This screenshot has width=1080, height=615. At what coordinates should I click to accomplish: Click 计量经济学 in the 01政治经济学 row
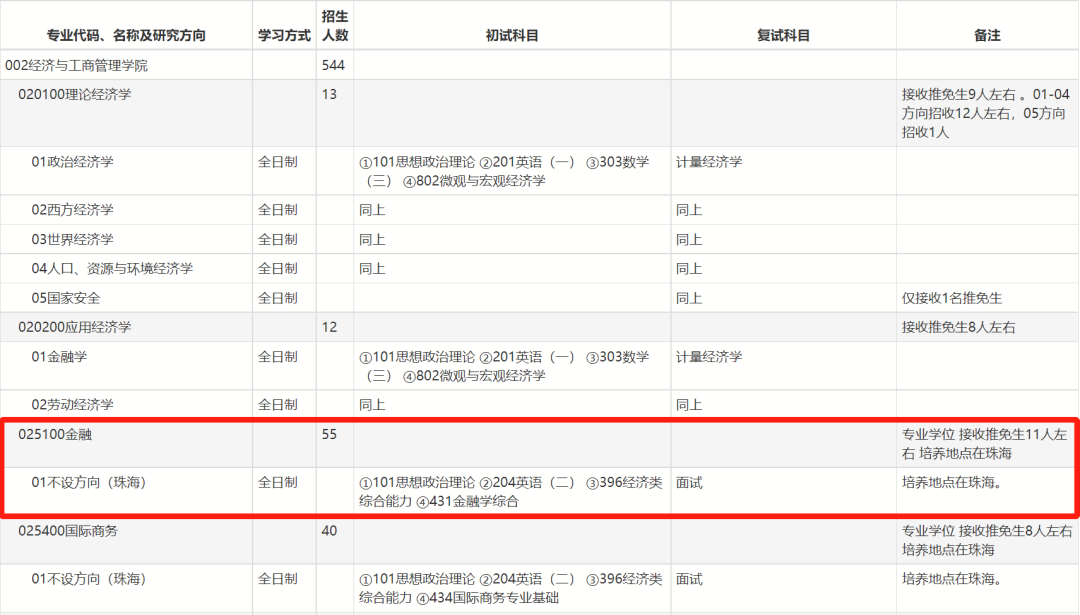click(709, 162)
